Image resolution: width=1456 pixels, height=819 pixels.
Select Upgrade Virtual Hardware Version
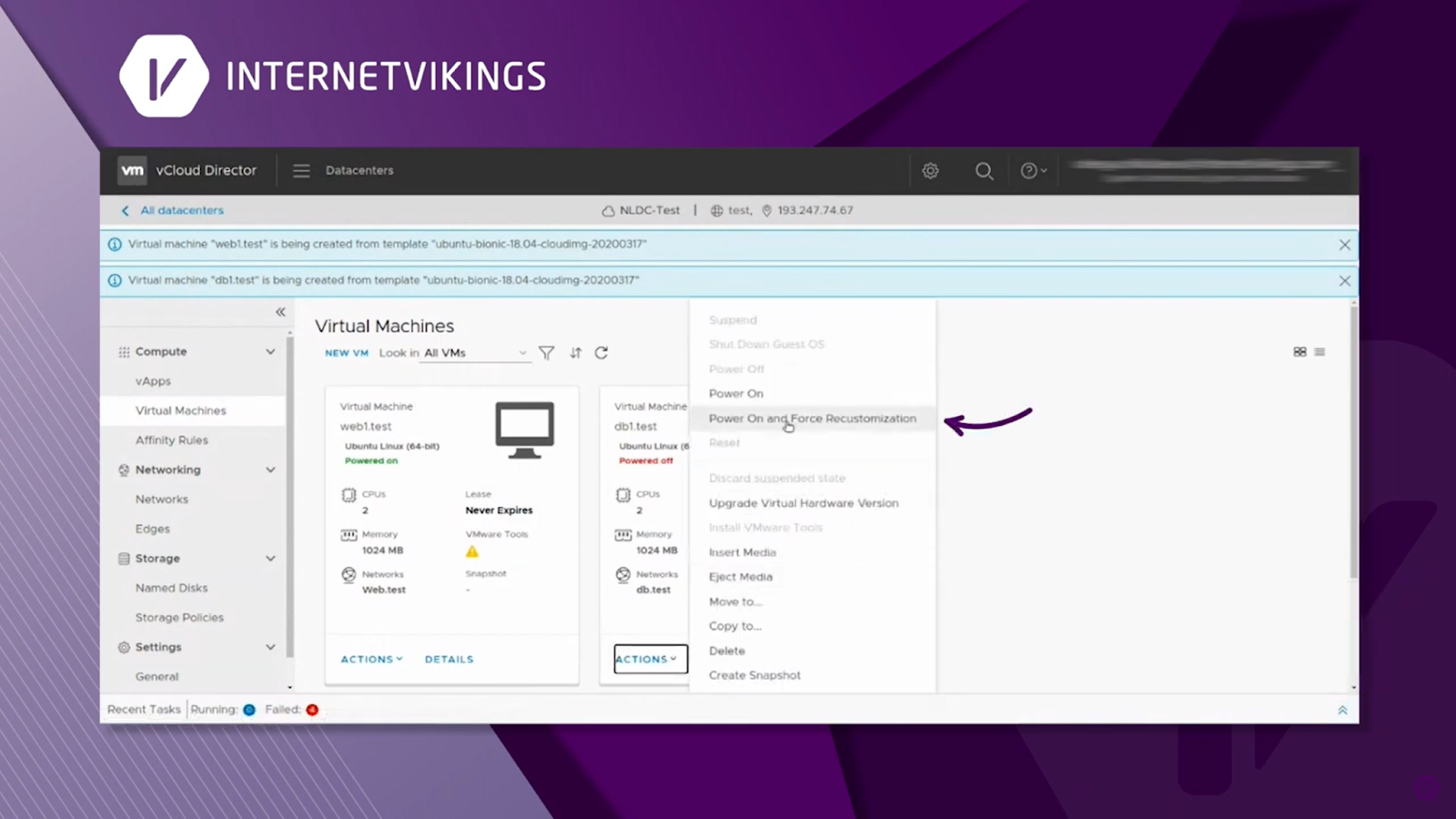pos(804,503)
